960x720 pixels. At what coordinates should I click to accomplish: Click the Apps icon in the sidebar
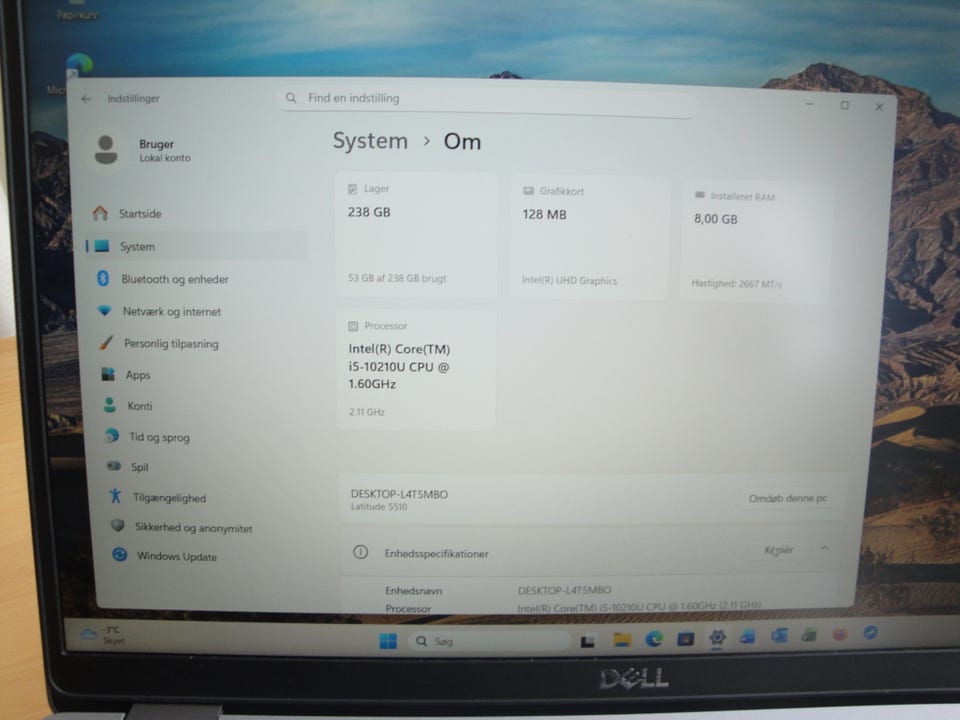coord(108,373)
